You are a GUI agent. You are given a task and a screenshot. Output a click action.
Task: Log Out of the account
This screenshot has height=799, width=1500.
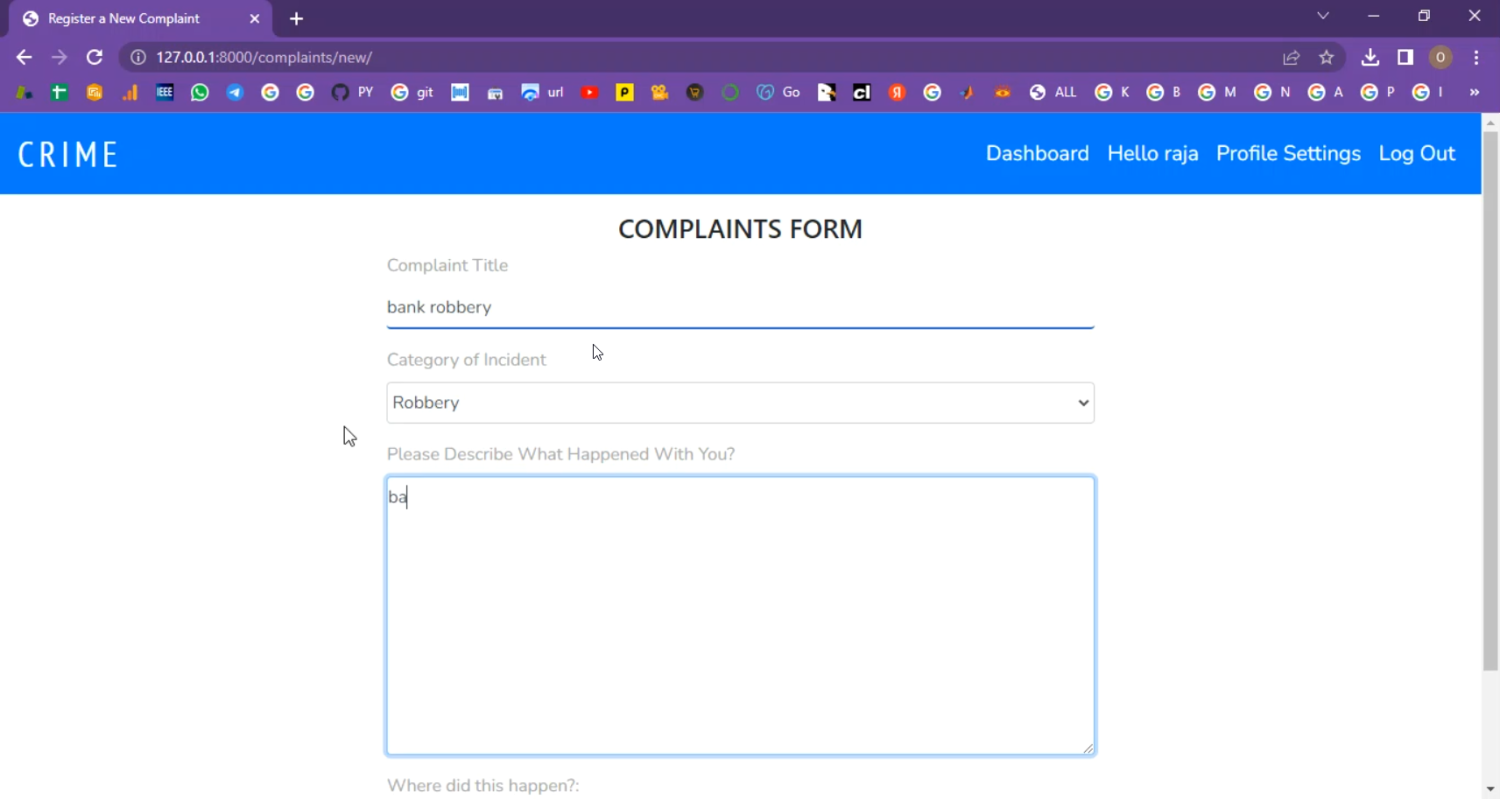[x=1417, y=153]
